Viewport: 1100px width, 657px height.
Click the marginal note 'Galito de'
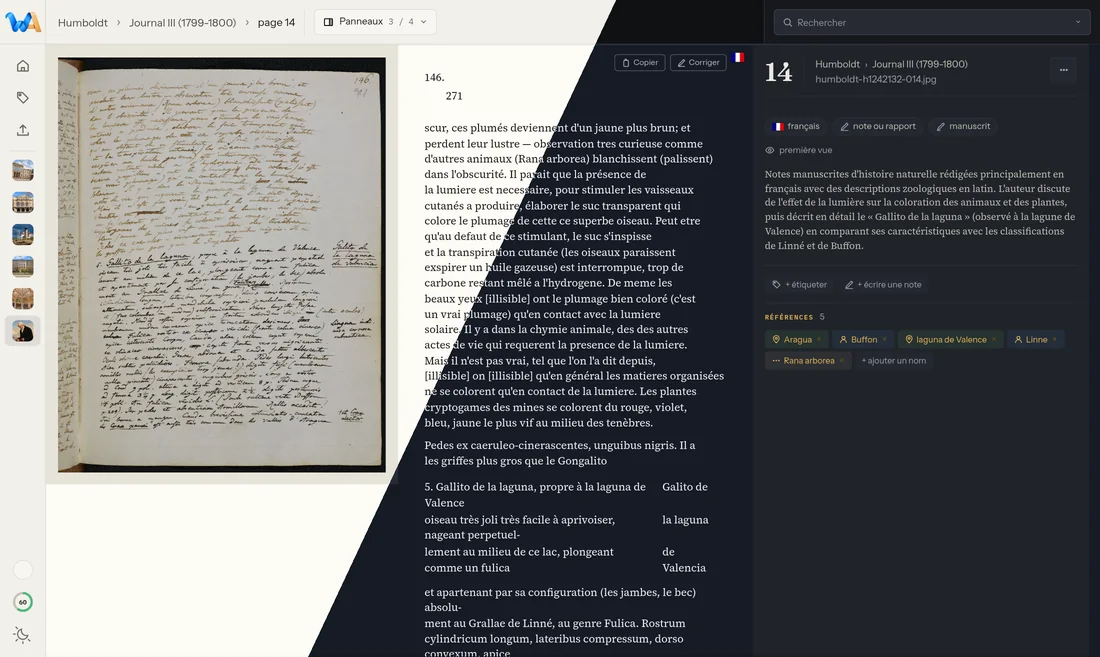685,487
